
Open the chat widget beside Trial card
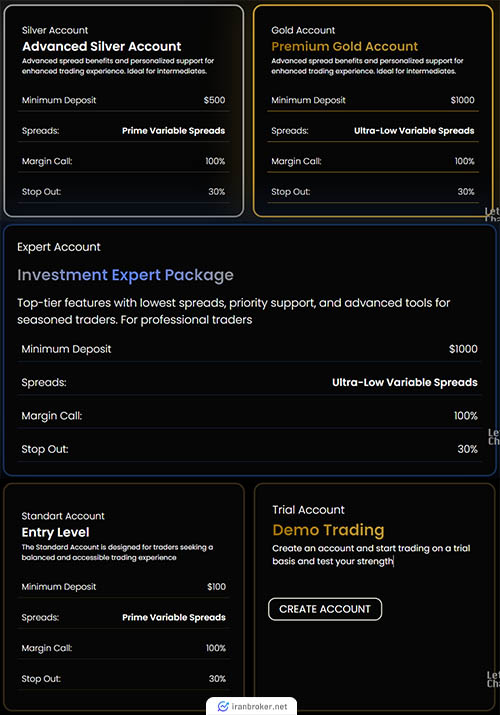[493, 679]
